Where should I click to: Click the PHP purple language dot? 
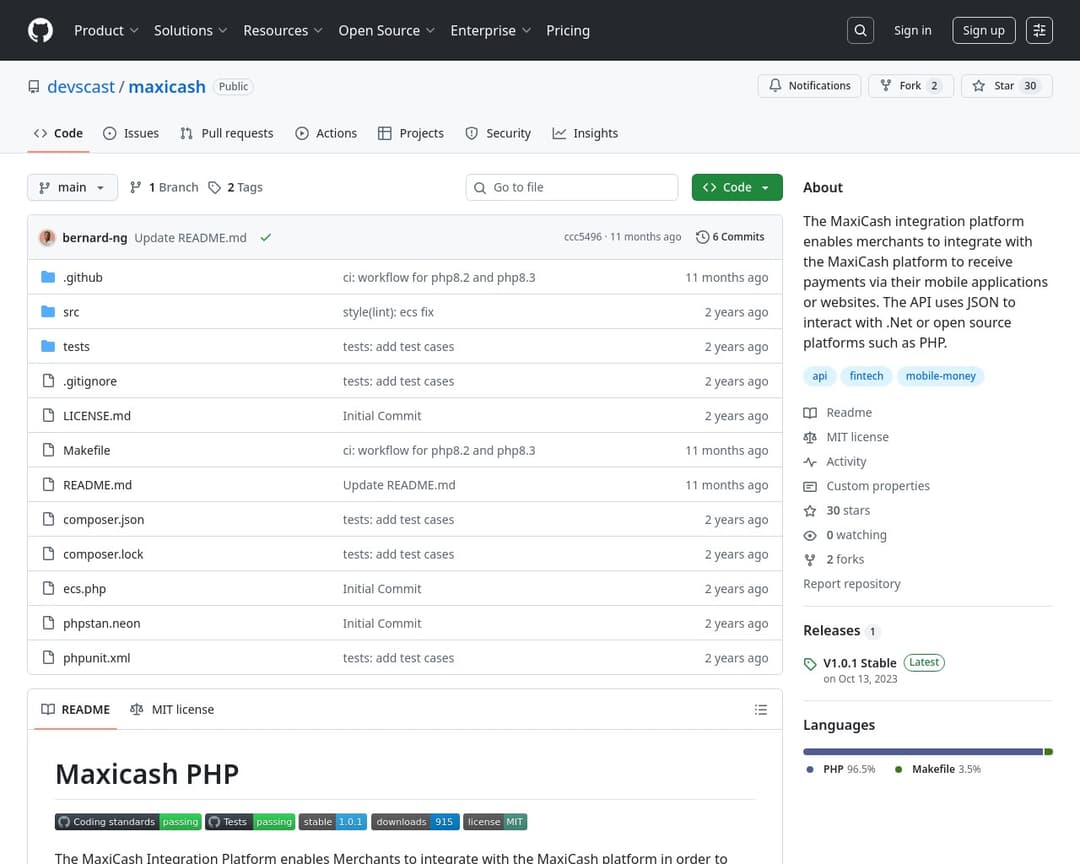810,770
